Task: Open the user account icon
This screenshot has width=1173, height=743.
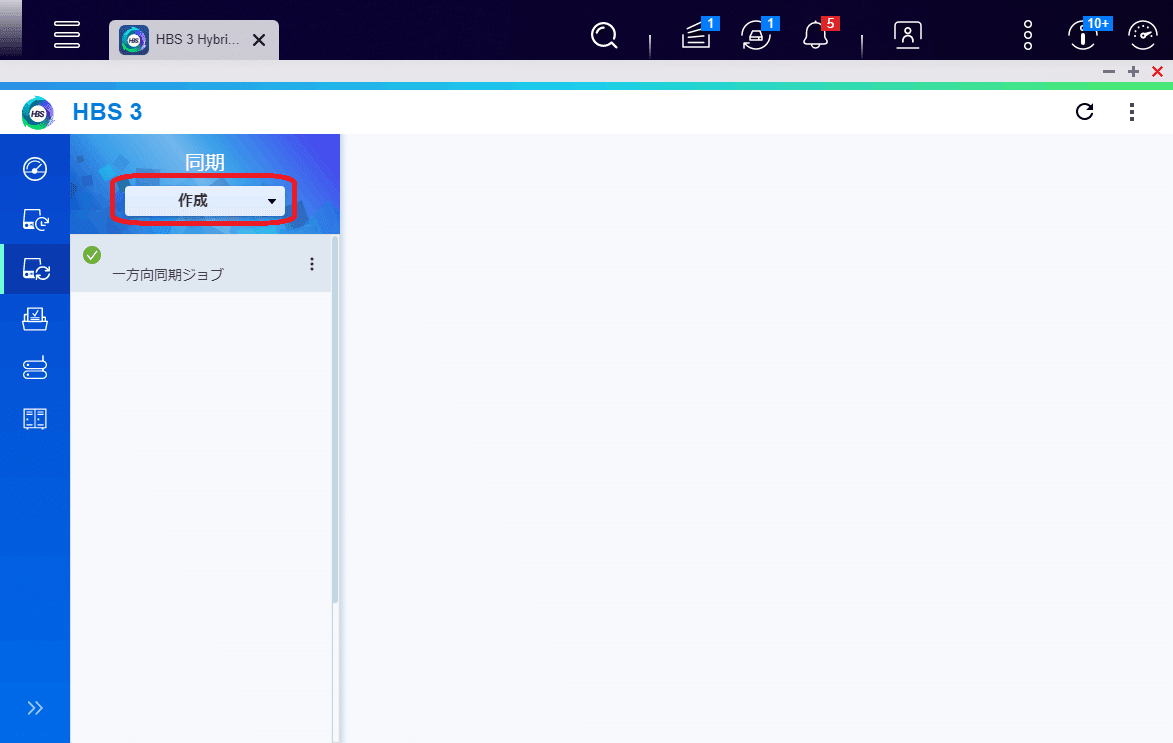Action: click(907, 35)
